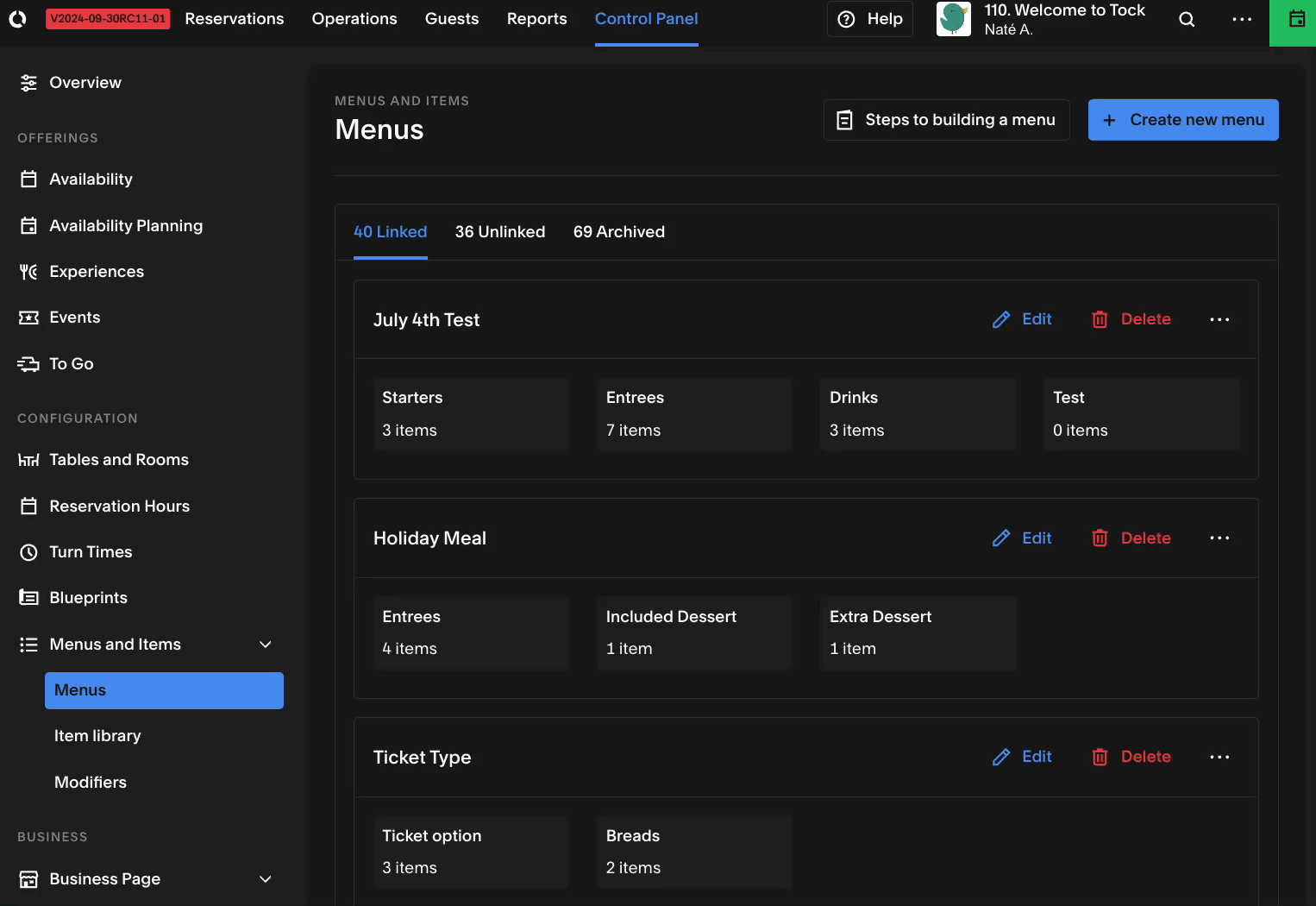Click the bird profile avatar
The width and height of the screenshot is (1316, 906).
coord(954,19)
